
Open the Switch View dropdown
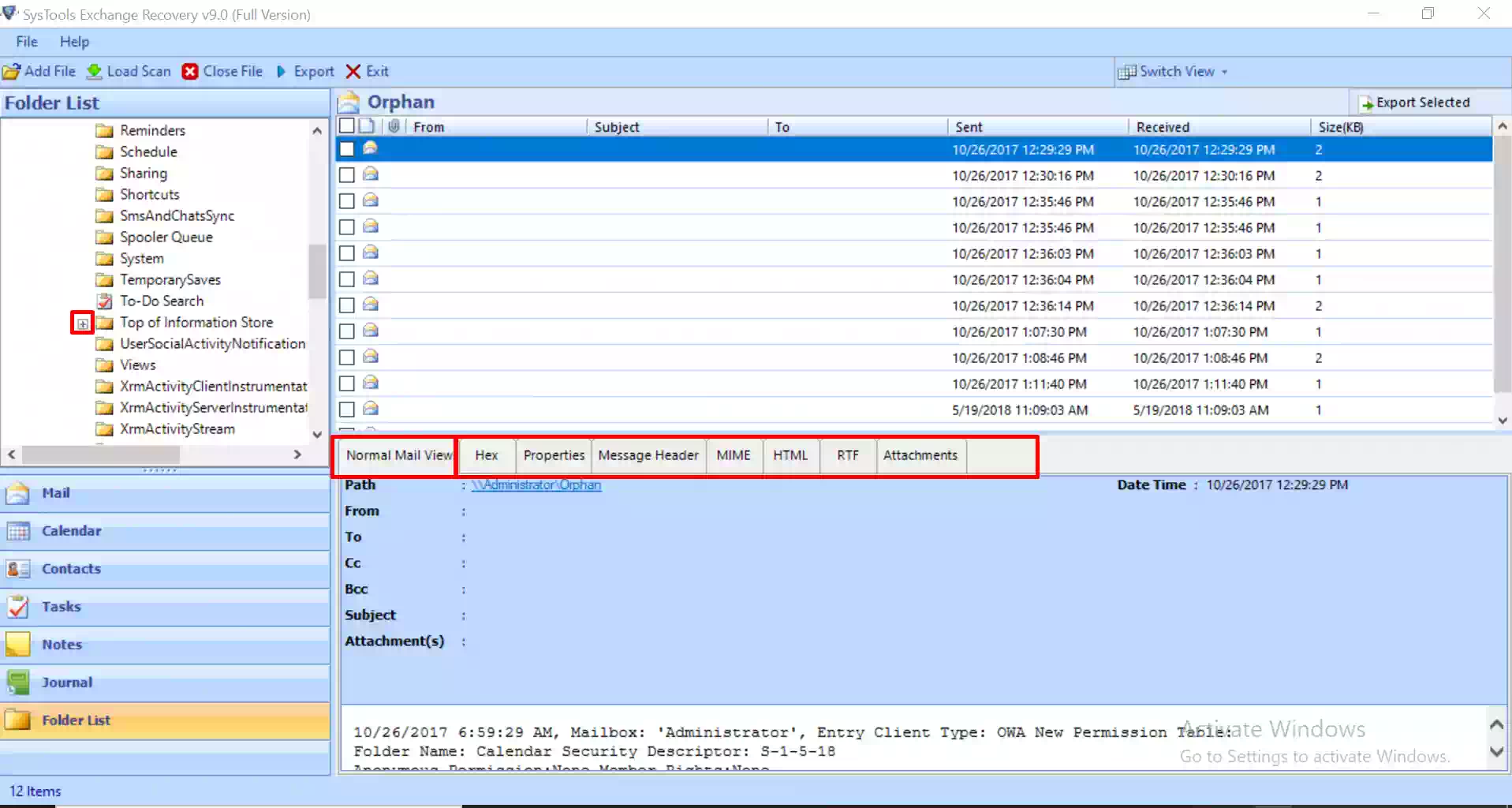click(x=1175, y=72)
